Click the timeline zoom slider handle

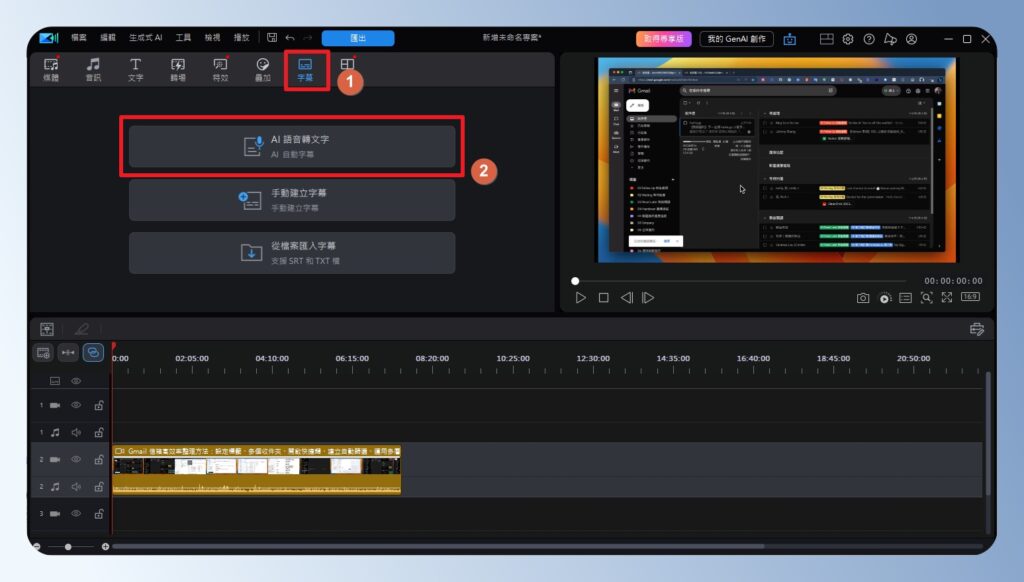coord(68,547)
